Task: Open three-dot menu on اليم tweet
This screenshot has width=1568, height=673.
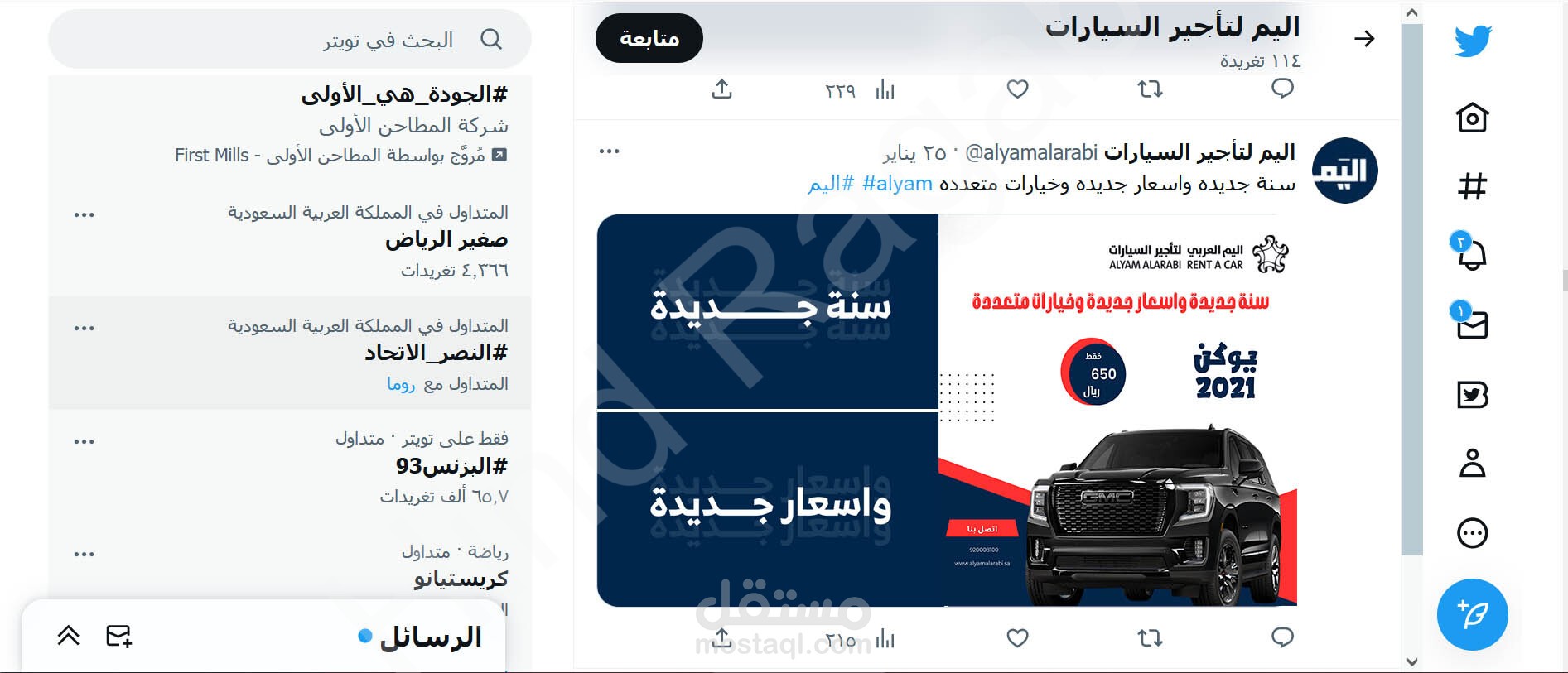Action: 609,151
